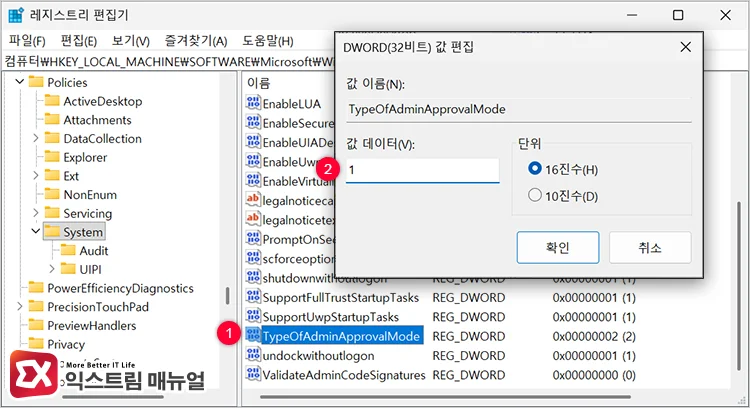This screenshot has width=750, height=408.
Task: Click the shutdownwithoutlogon value icon
Action: click(x=253, y=277)
